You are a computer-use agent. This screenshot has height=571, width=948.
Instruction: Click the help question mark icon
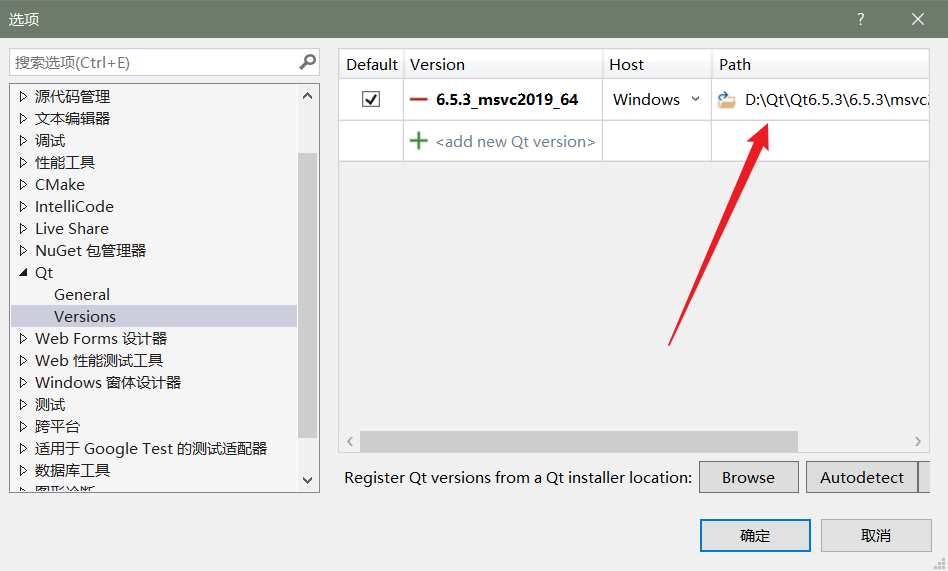pyautogui.click(x=860, y=19)
